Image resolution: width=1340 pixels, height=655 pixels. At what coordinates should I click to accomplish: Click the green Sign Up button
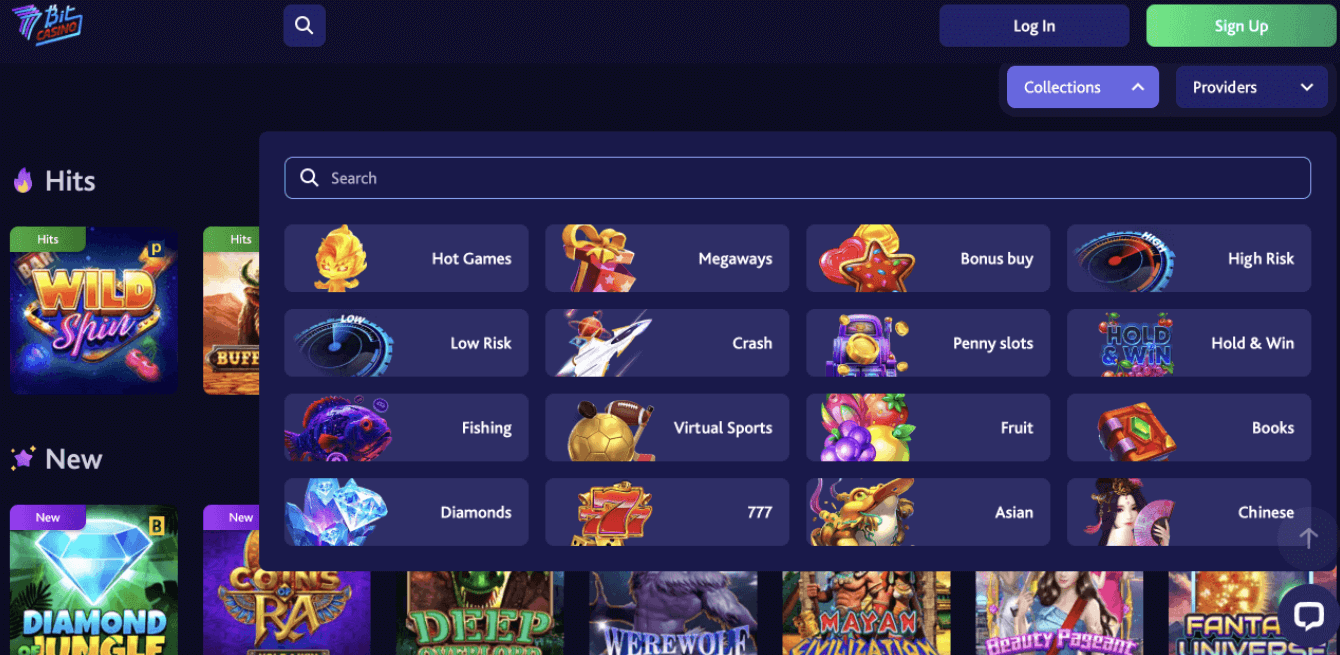click(x=1241, y=26)
